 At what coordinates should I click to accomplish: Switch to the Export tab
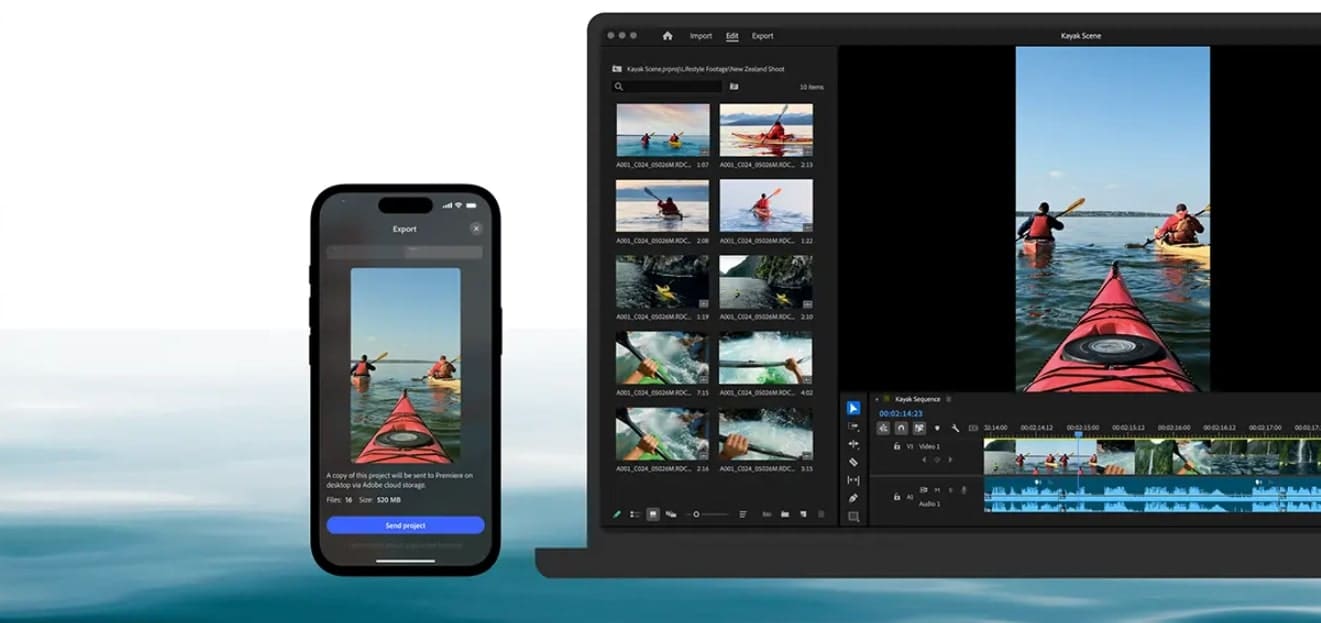point(763,35)
